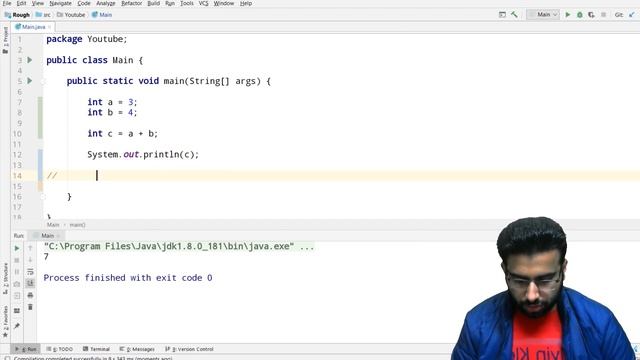Viewport: 640px width, 360px height.
Task: Open the Project tool window side tab
Action: pyautogui.click(x=5, y=40)
